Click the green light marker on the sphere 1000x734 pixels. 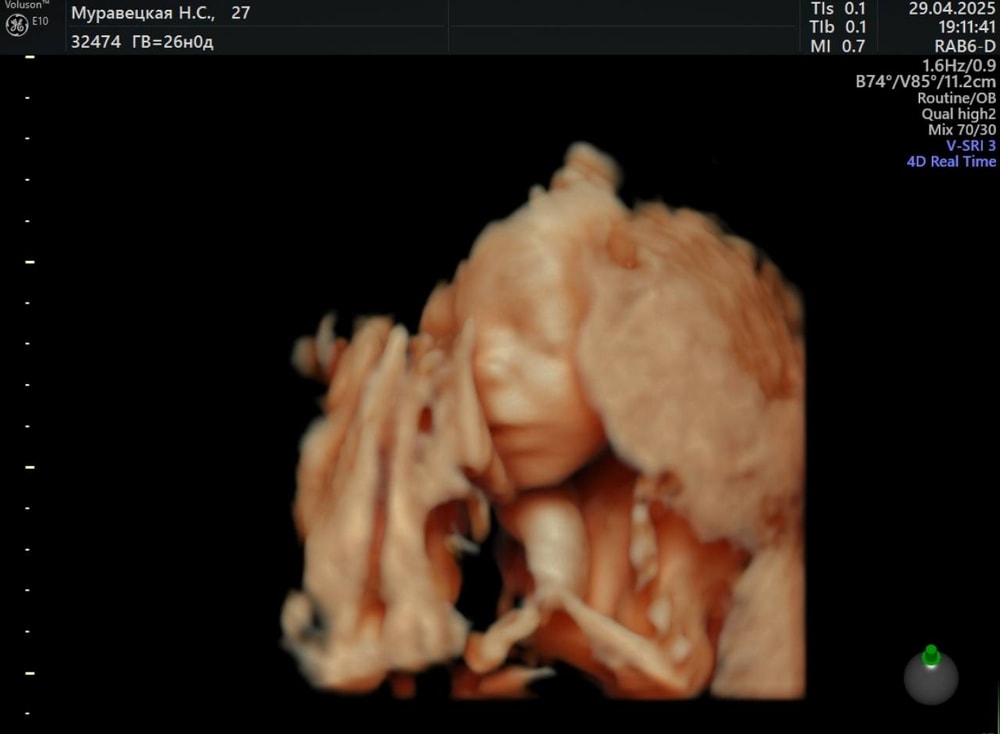(x=931, y=655)
